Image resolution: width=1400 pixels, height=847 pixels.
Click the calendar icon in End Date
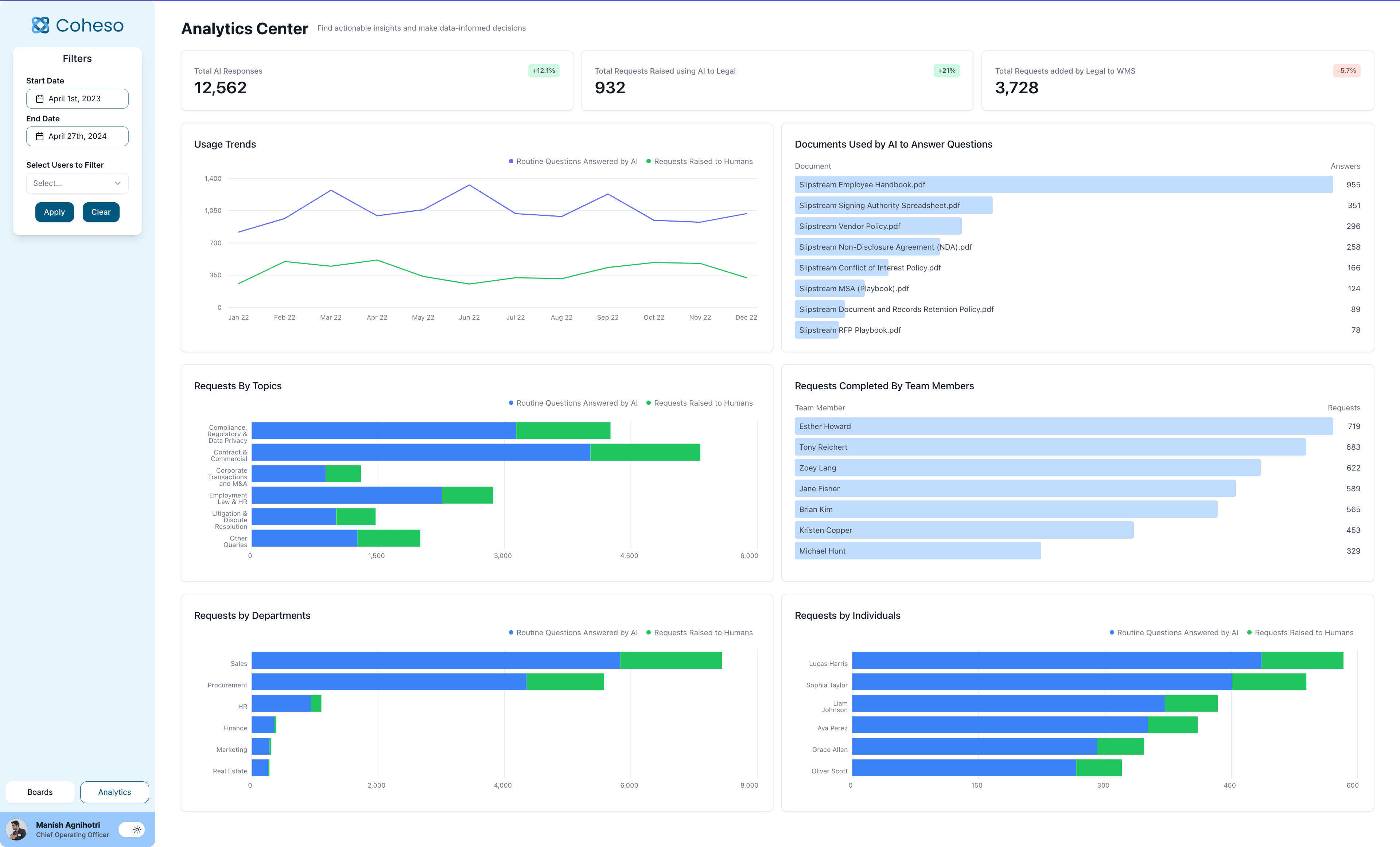point(40,136)
